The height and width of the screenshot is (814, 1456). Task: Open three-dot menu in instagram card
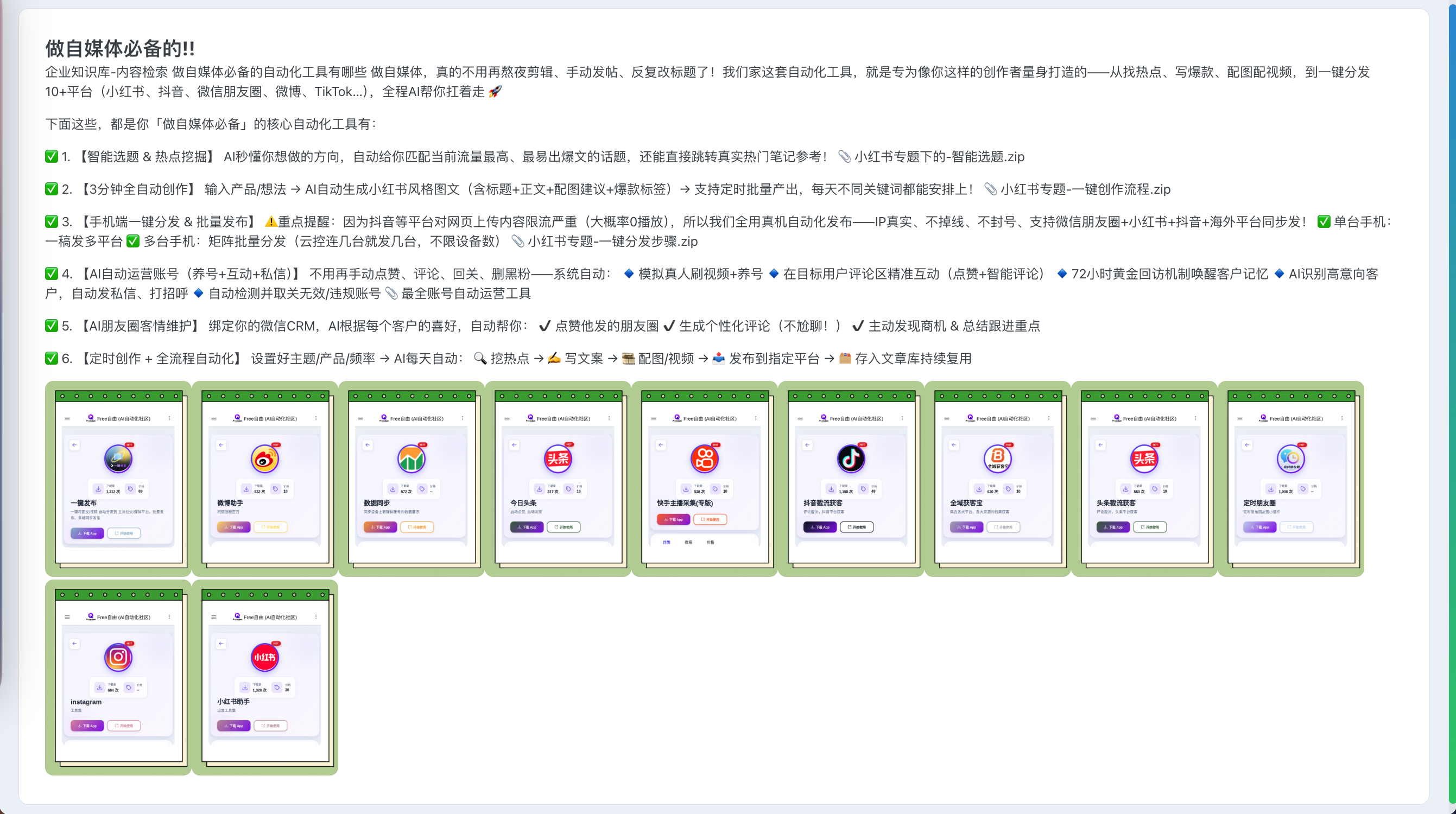tap(169, 617)
